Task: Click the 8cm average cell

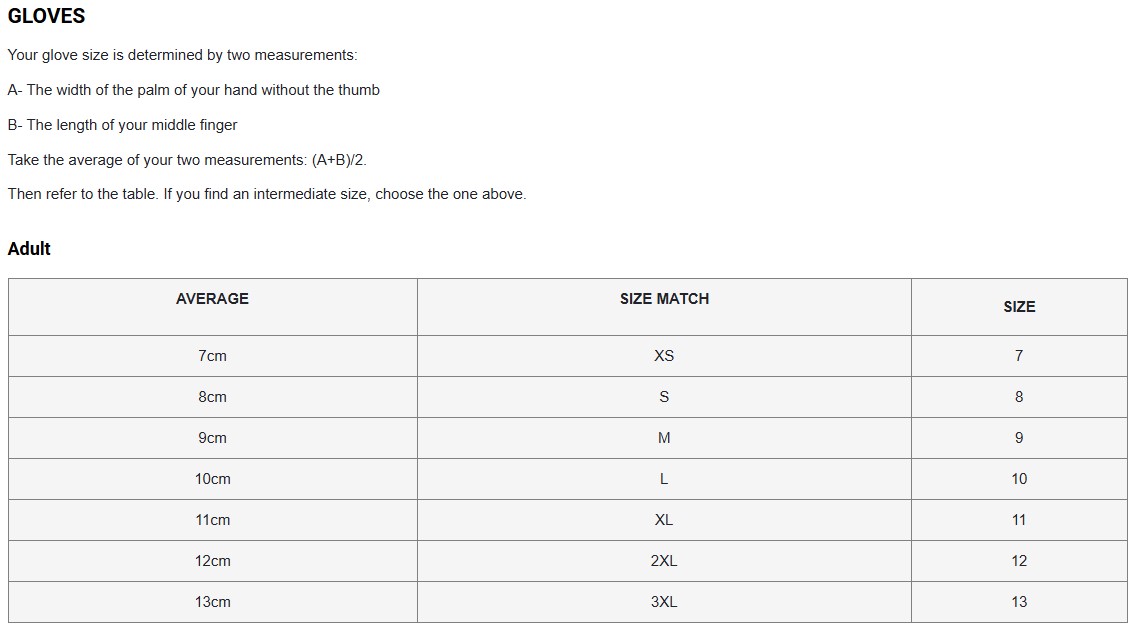Action: tap(213, 397)
